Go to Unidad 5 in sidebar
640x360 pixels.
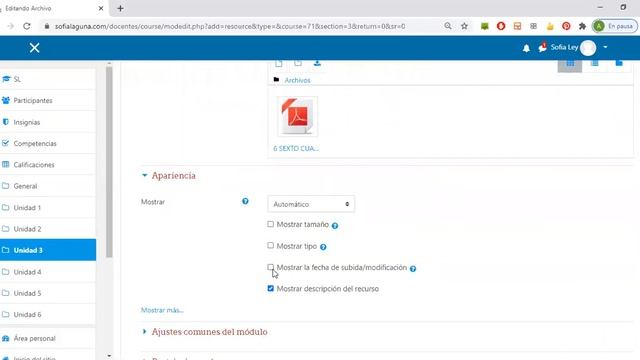click(48, 293)
